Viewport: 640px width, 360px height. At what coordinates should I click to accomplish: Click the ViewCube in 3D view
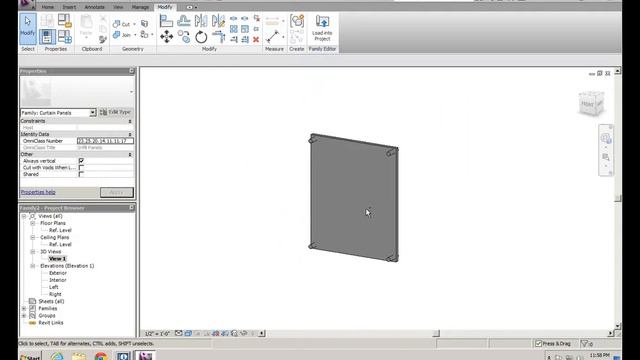[x=591, y=104]
